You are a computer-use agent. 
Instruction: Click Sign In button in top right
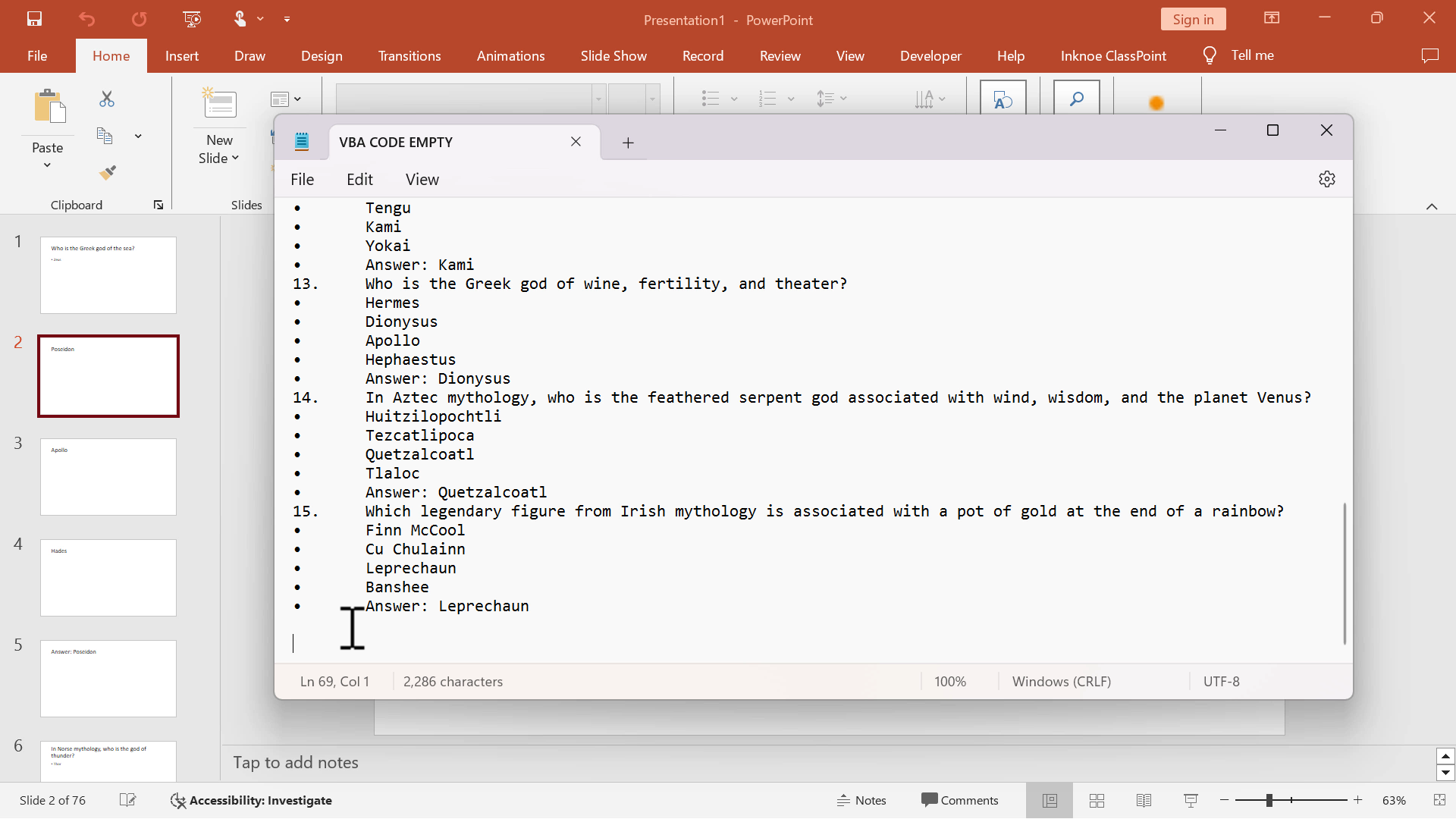click(x=1193, y=19)
